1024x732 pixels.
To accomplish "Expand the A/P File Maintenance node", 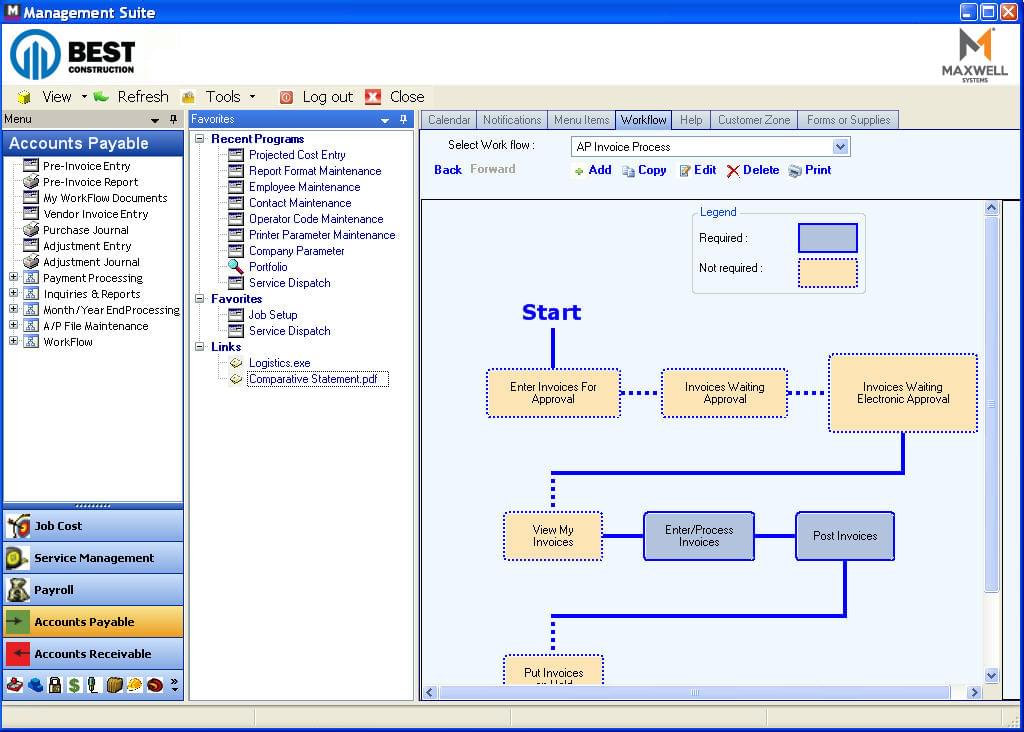I will click(13, 325).
